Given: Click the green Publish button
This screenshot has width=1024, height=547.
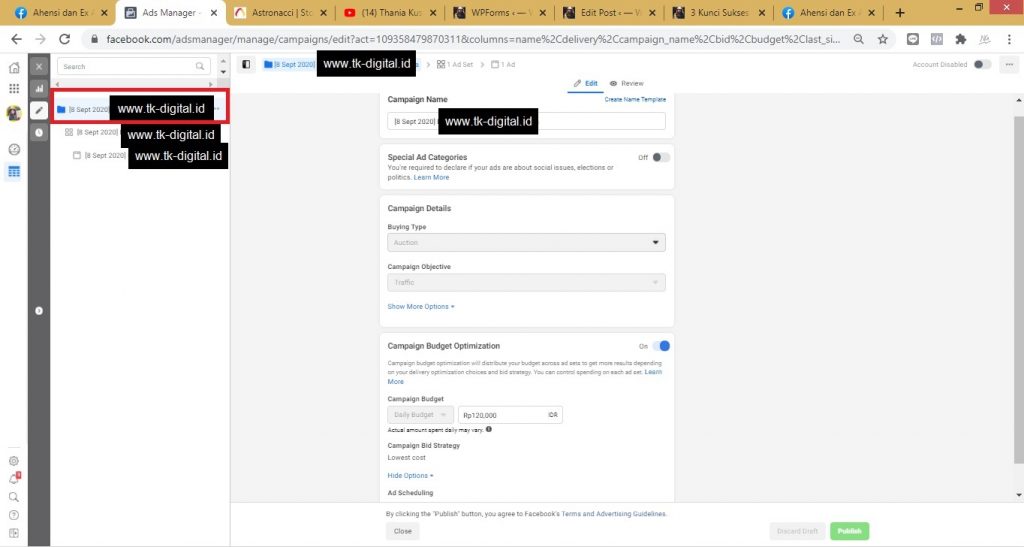Looking at the screenshot, I should [x=849, y=531].
